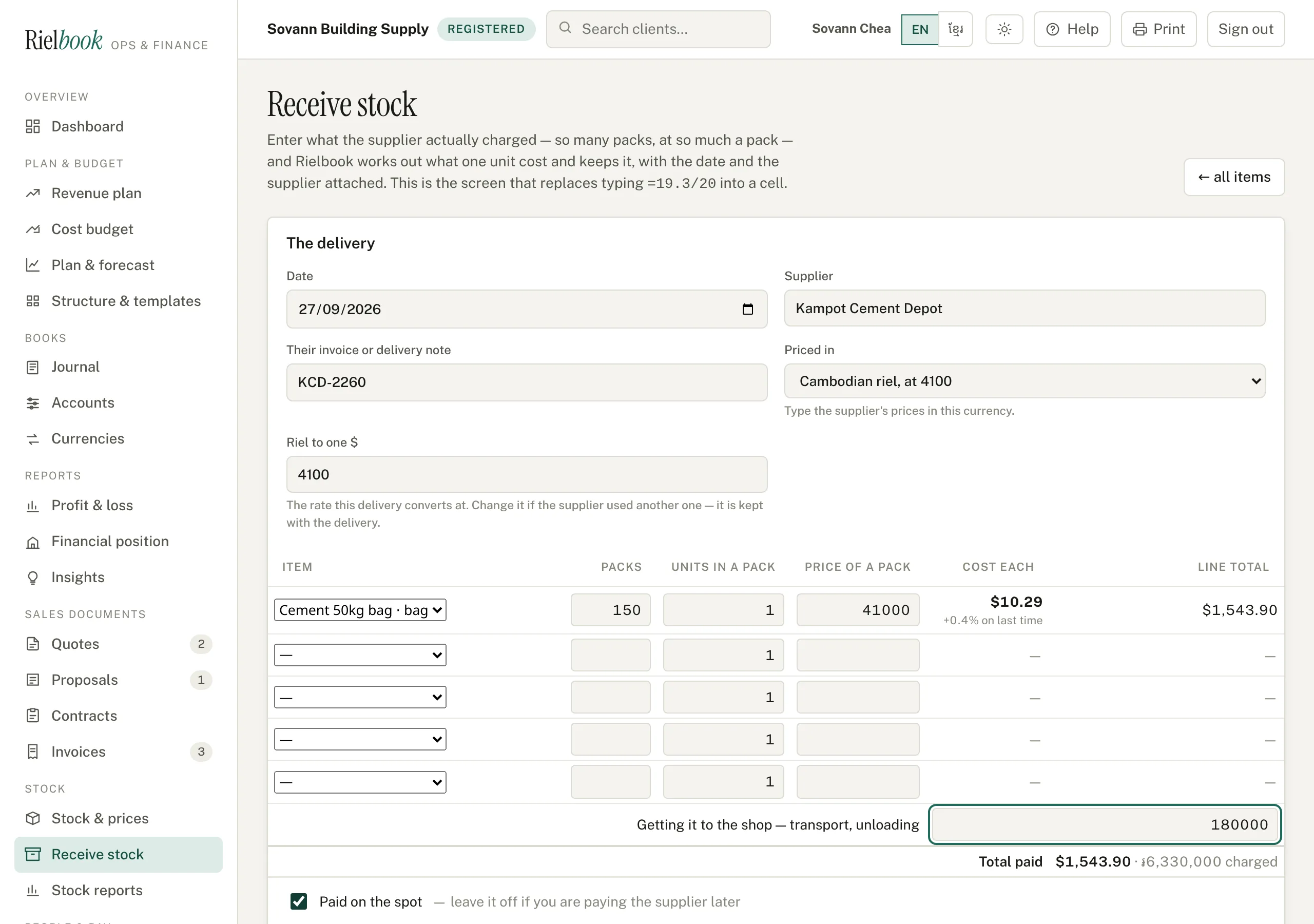Screen dimensions: 1314x924
Task: Open Stock reports in the sidebar
Action: (119, 891)
